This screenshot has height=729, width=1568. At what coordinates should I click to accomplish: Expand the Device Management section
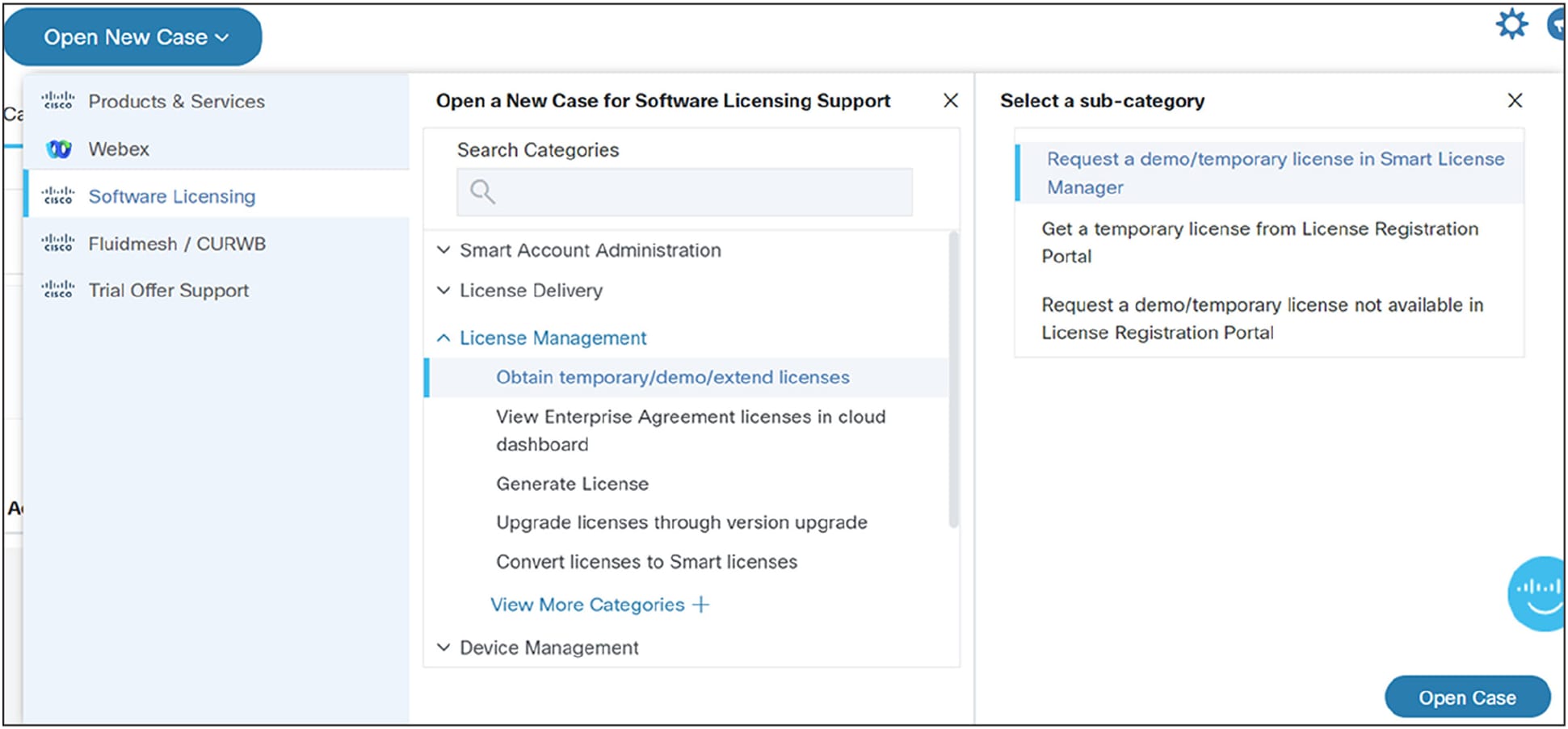pyautogui.click(x=443, y=647)
